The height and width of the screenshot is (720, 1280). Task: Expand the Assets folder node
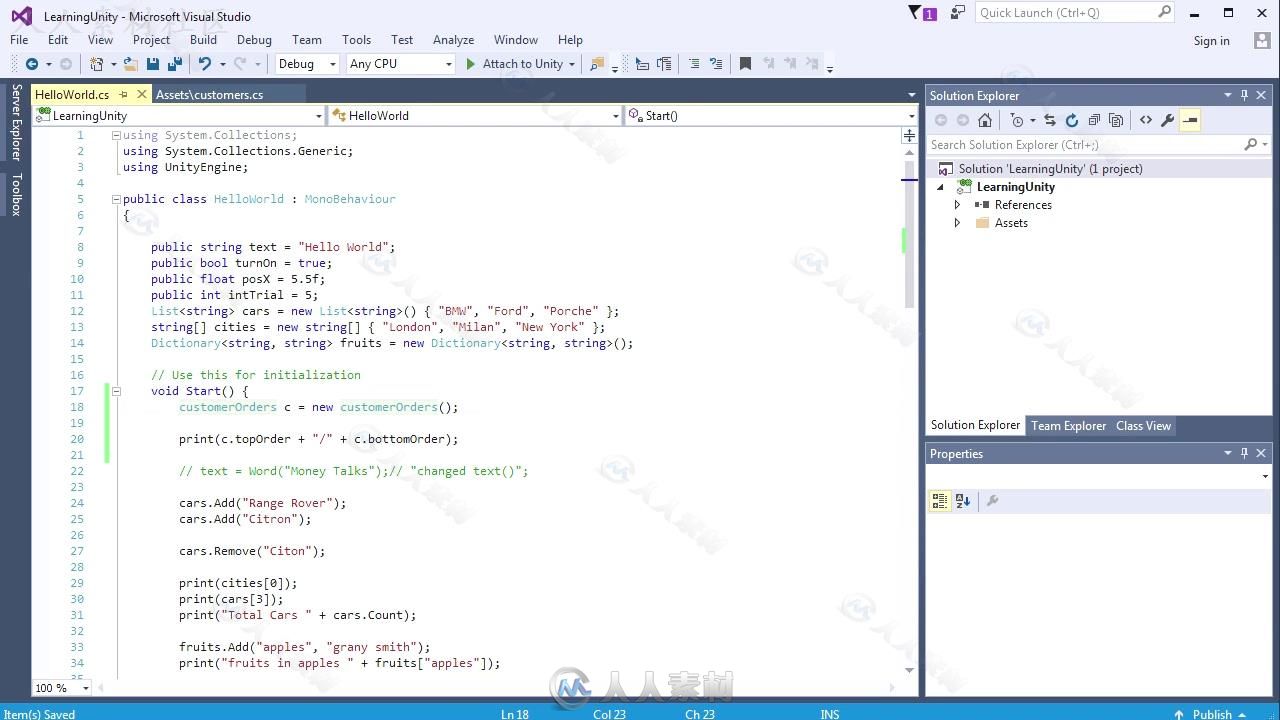click(957, 223)
